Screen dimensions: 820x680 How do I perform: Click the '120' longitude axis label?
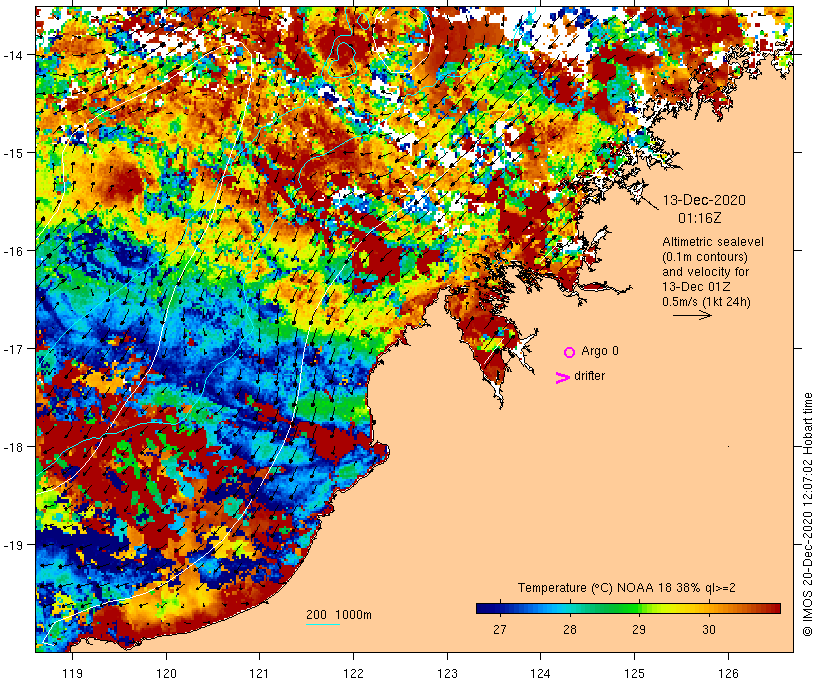[x=166, y=673]
